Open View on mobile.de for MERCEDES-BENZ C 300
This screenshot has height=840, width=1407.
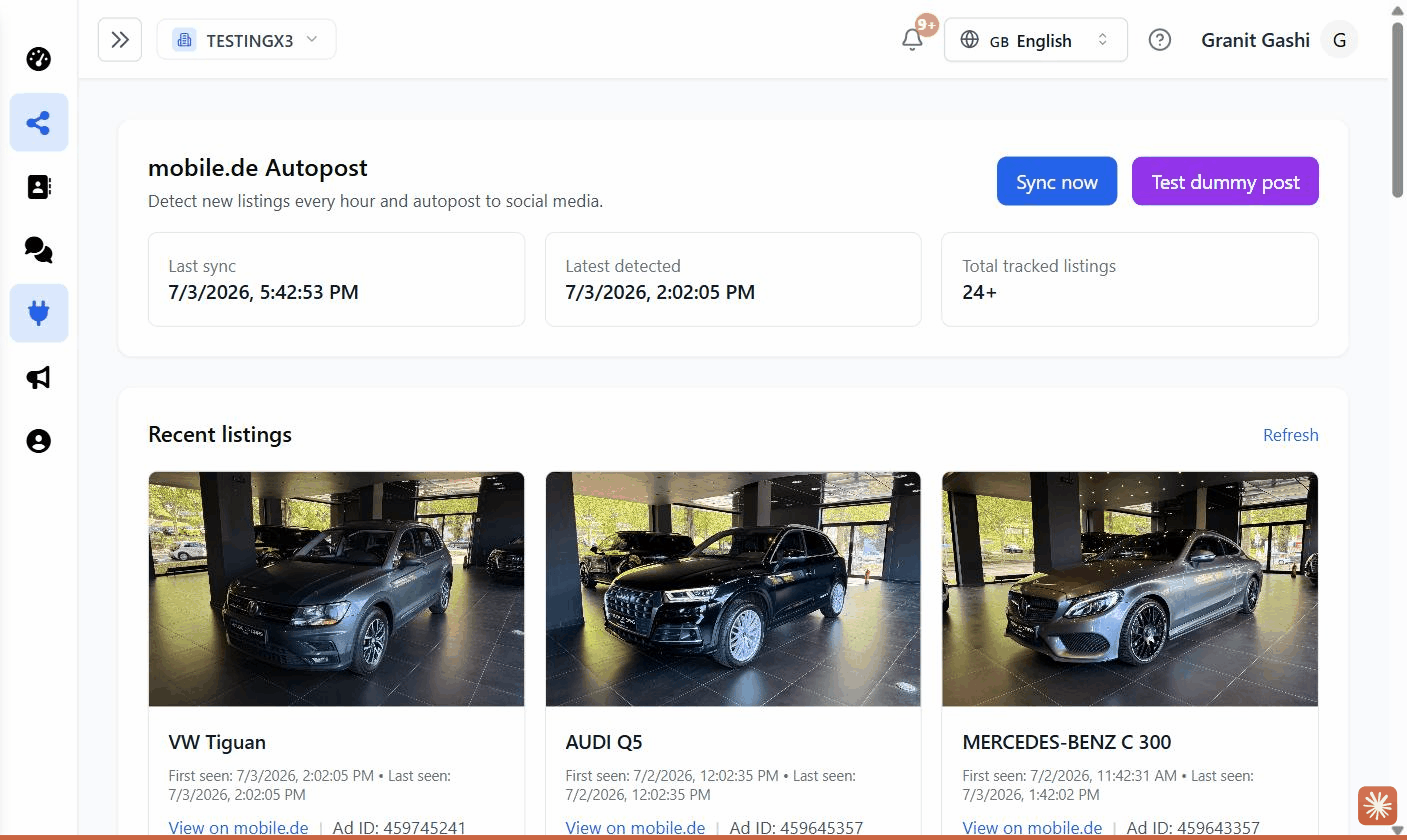point(1032,828)
